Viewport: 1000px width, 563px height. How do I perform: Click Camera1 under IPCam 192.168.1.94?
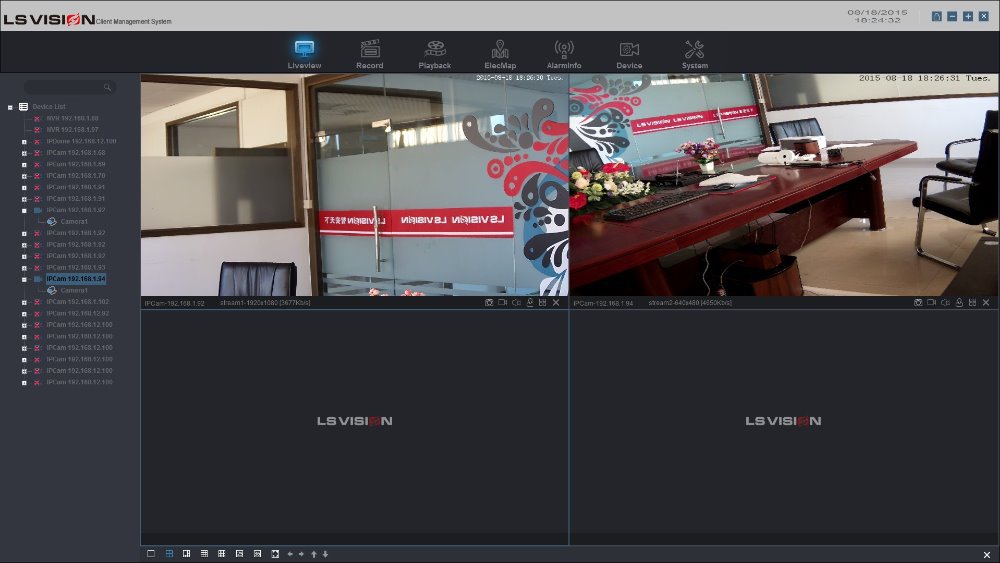pos(74,291)
